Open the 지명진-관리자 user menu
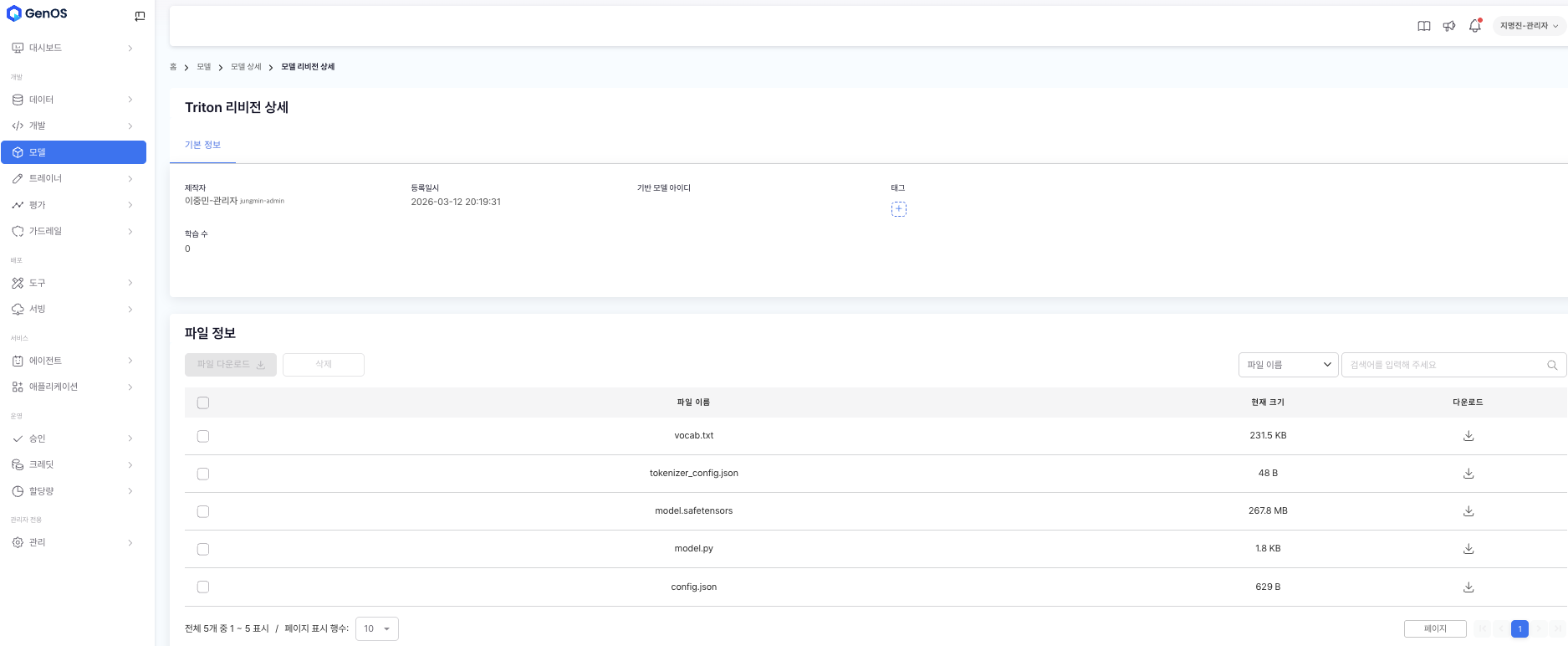 click(1528, 26)
